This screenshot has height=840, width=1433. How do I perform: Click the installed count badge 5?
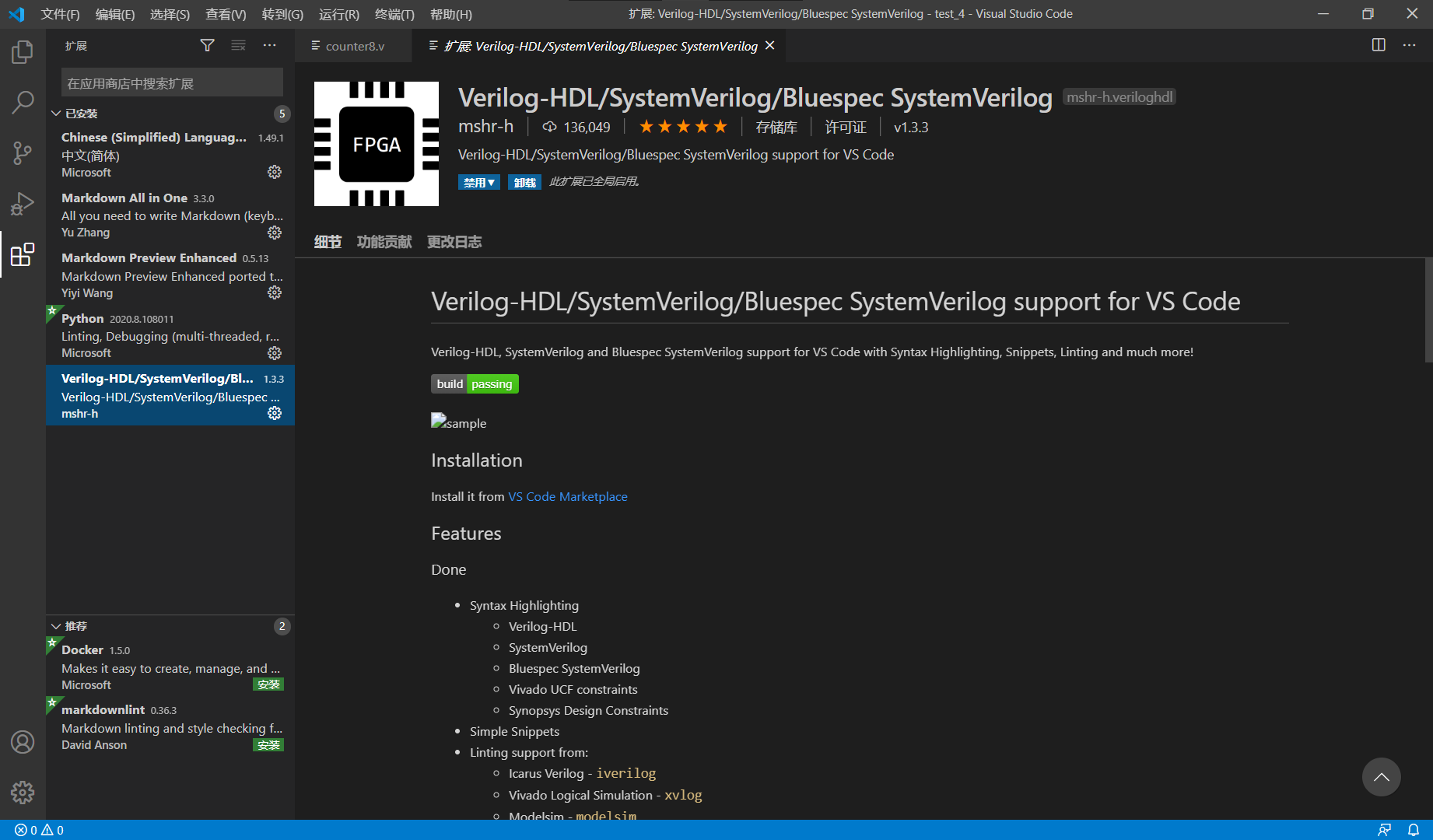point(282,114)
